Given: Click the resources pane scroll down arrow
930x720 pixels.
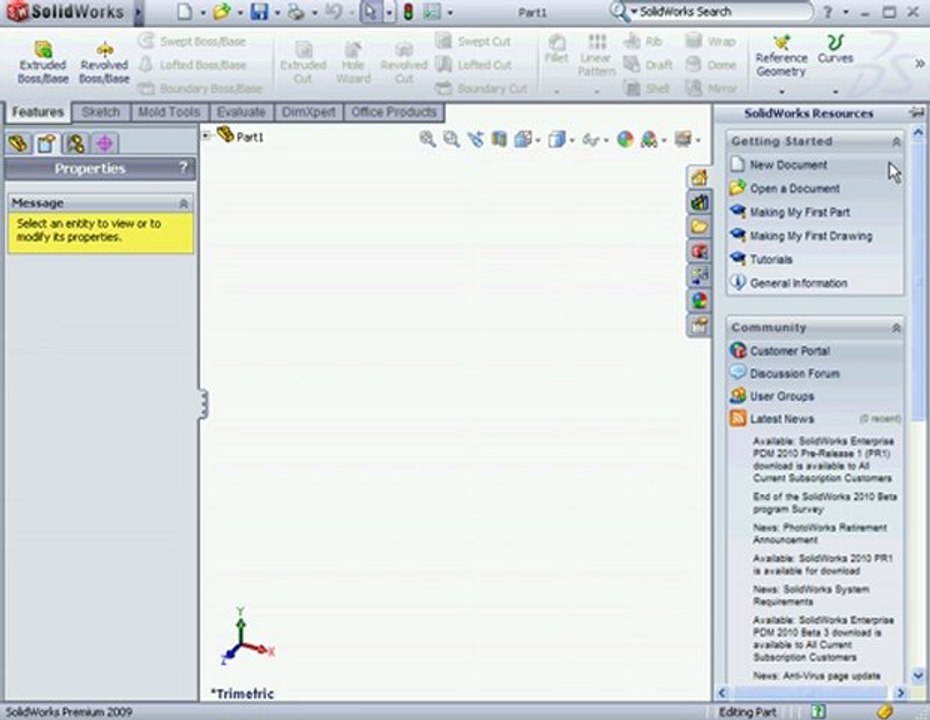Looking at the screenshot, I should tap(918, 675).
